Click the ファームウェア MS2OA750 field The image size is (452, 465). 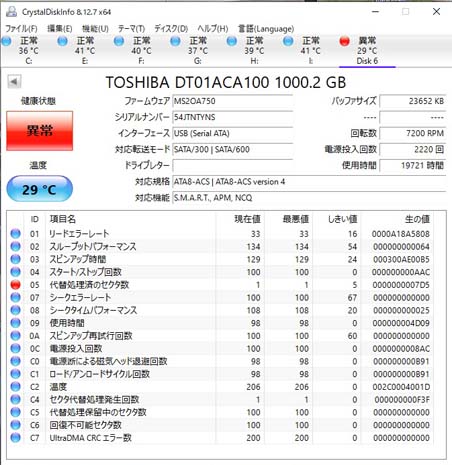tap(232, 101)
